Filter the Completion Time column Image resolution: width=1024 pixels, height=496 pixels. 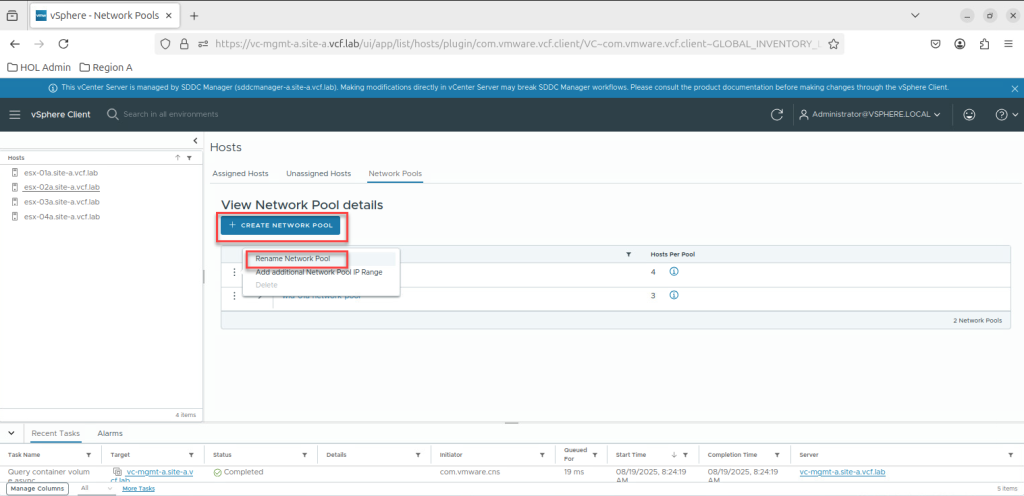click(x=777, y=454)
